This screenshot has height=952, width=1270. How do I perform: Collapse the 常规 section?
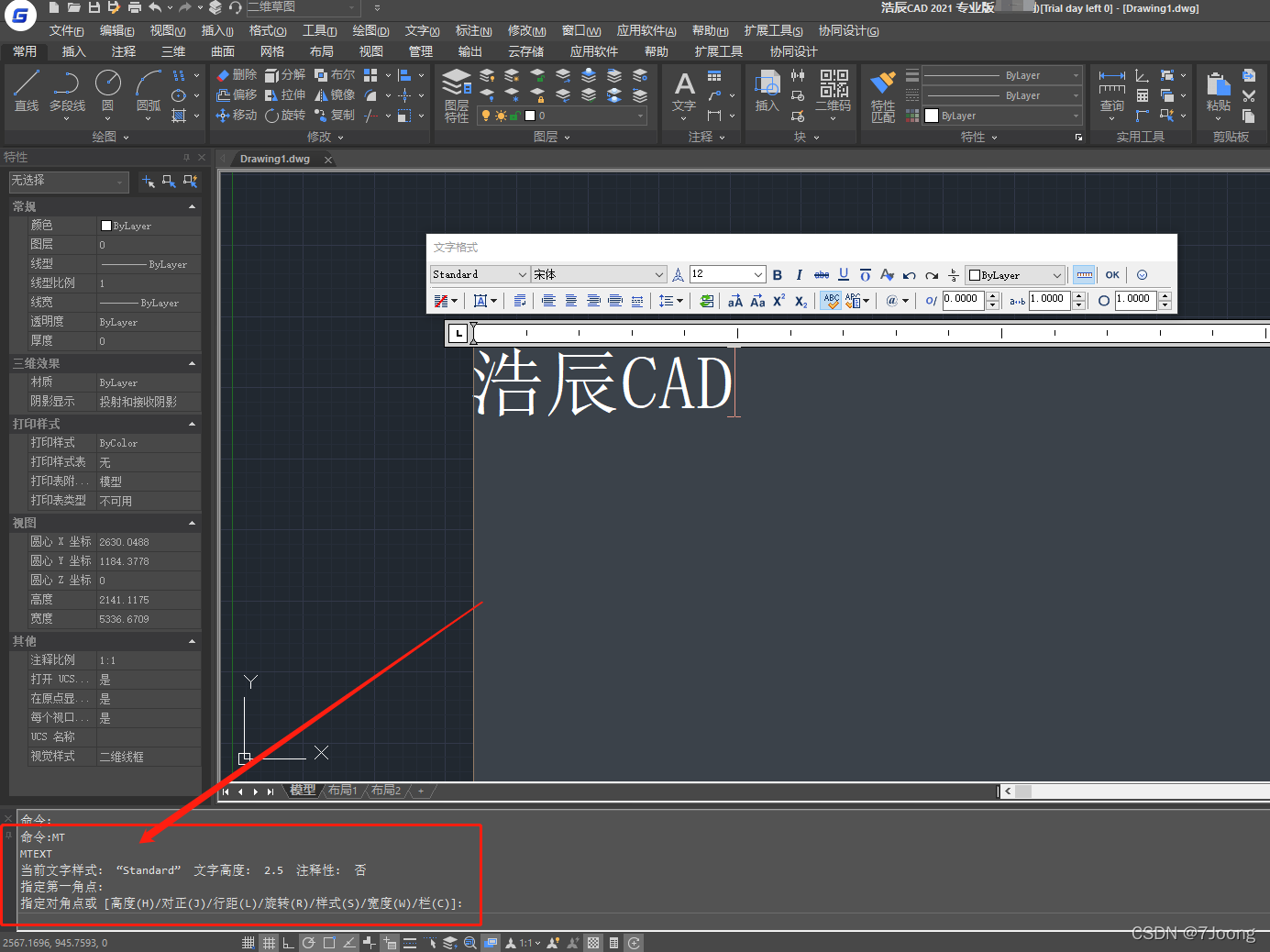[x=192, y=206]
